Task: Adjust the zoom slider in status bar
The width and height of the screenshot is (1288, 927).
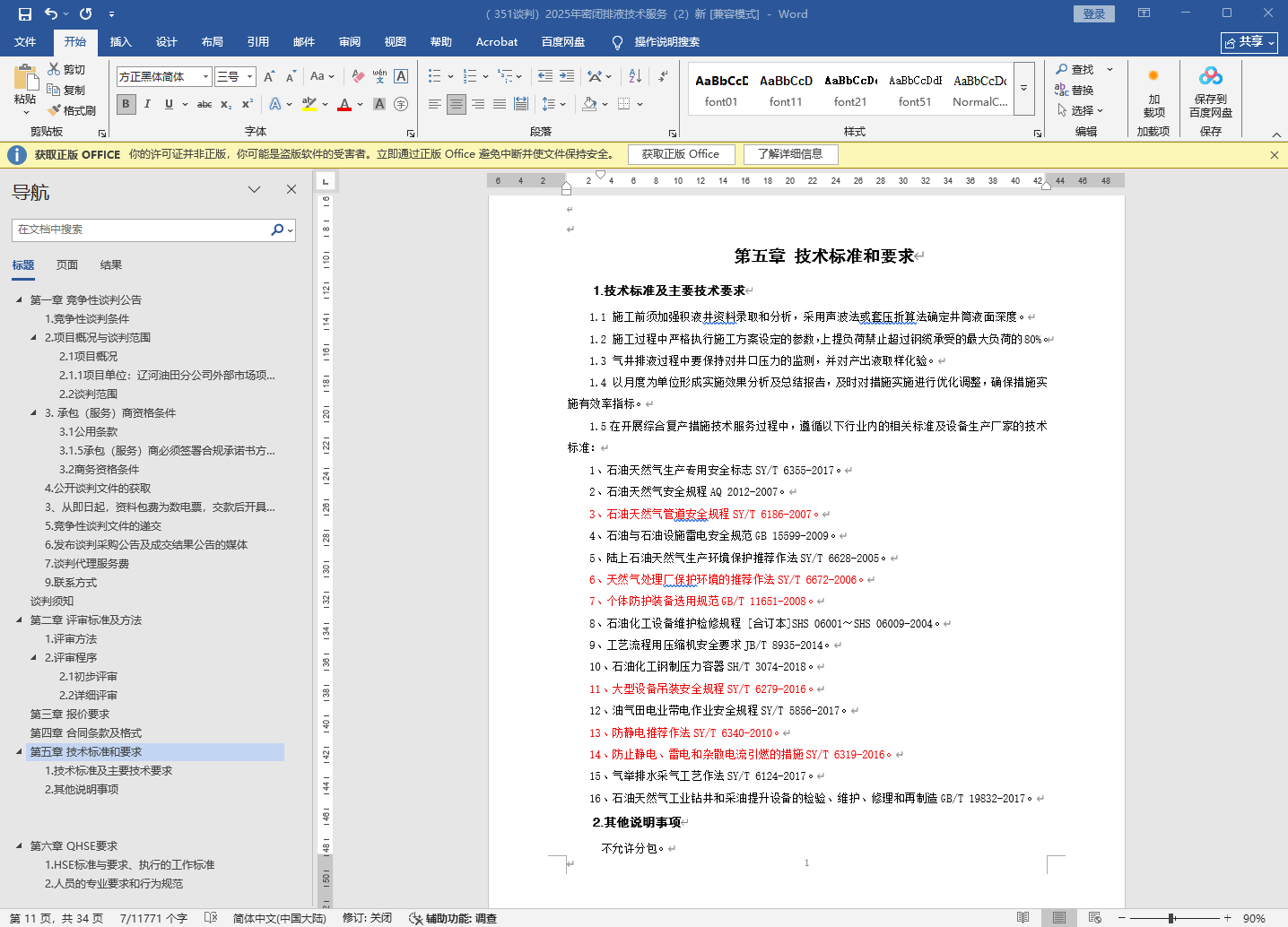Action: click(x=1171, y=918)
